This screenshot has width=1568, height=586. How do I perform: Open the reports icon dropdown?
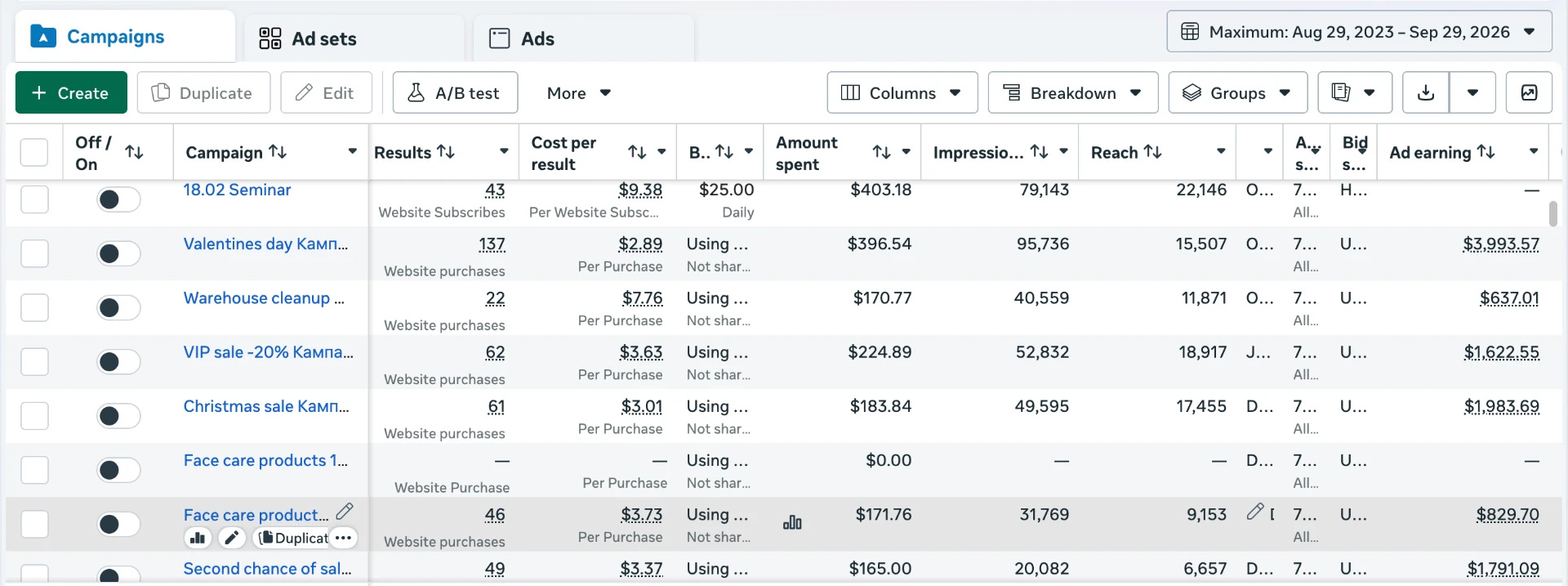pyautogui.click(x=1354, y=92)
